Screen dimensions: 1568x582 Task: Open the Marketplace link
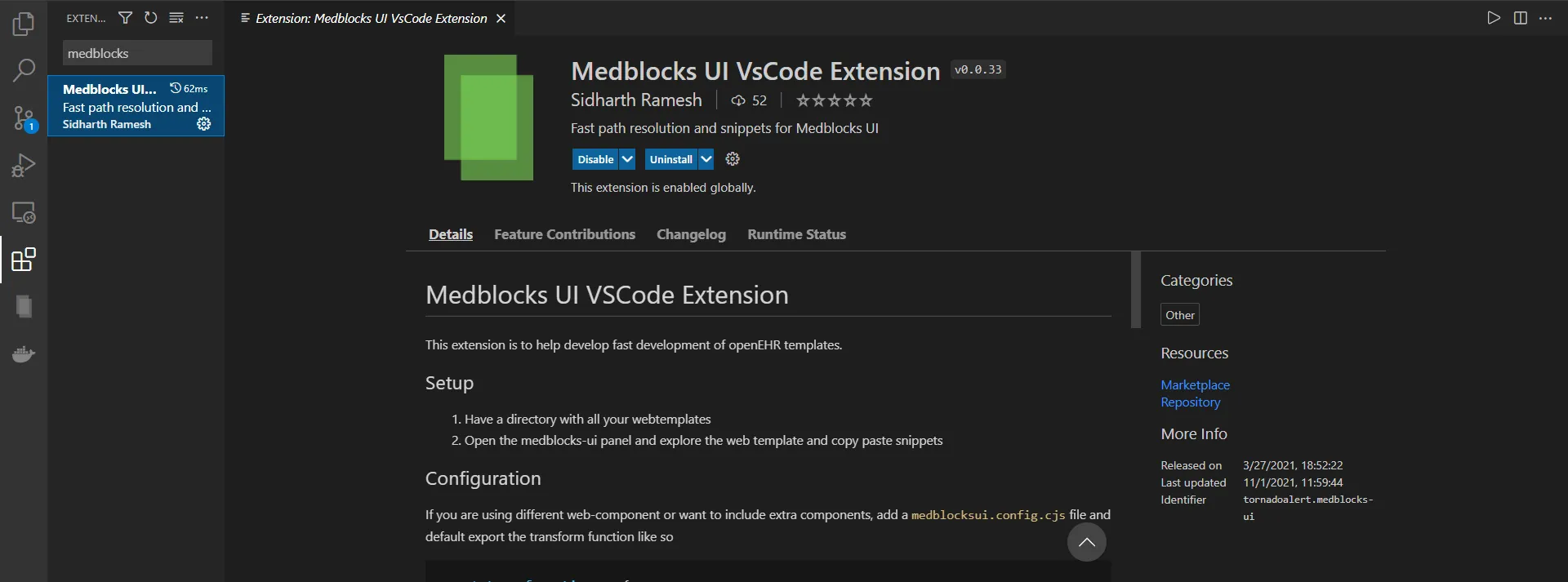(1195, 384)
